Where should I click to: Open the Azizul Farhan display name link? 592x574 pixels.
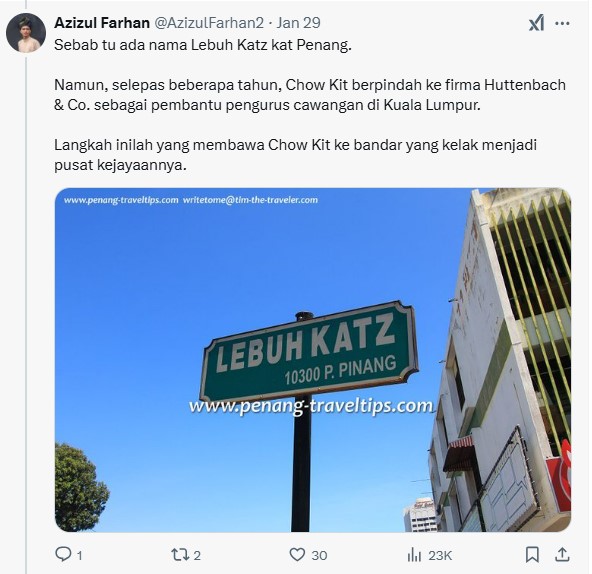click(x=102, y=23)
